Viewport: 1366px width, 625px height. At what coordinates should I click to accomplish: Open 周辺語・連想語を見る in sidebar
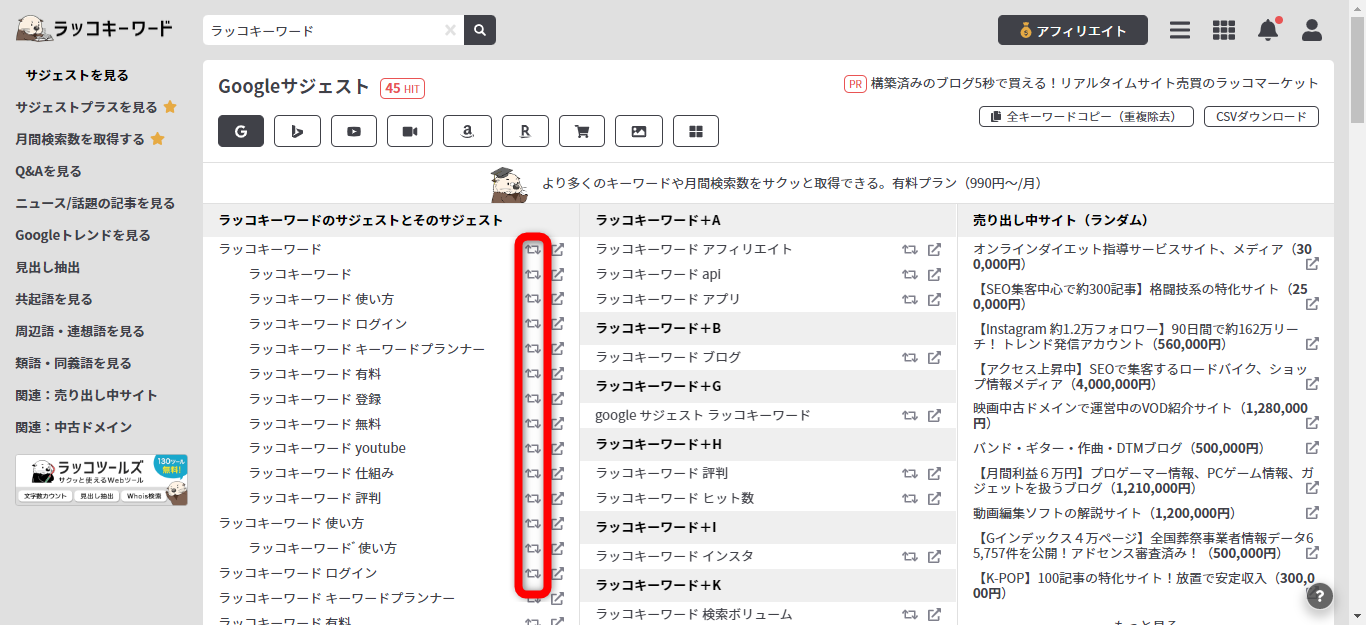click(x=80, y=331)
